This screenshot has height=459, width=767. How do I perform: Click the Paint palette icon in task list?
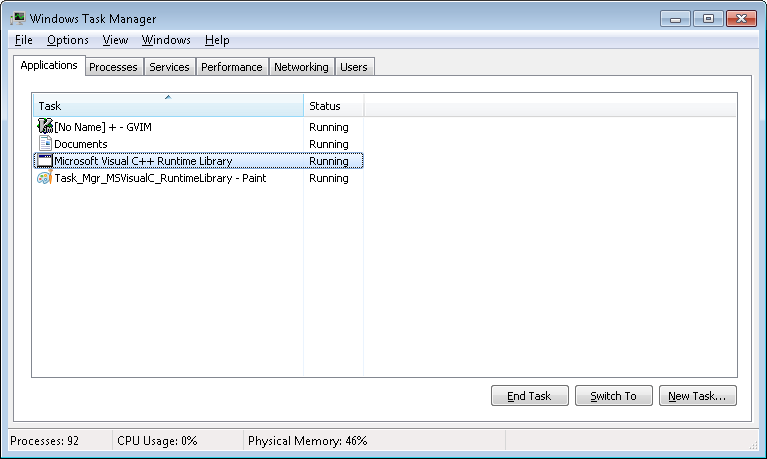(x=45, y=178)
